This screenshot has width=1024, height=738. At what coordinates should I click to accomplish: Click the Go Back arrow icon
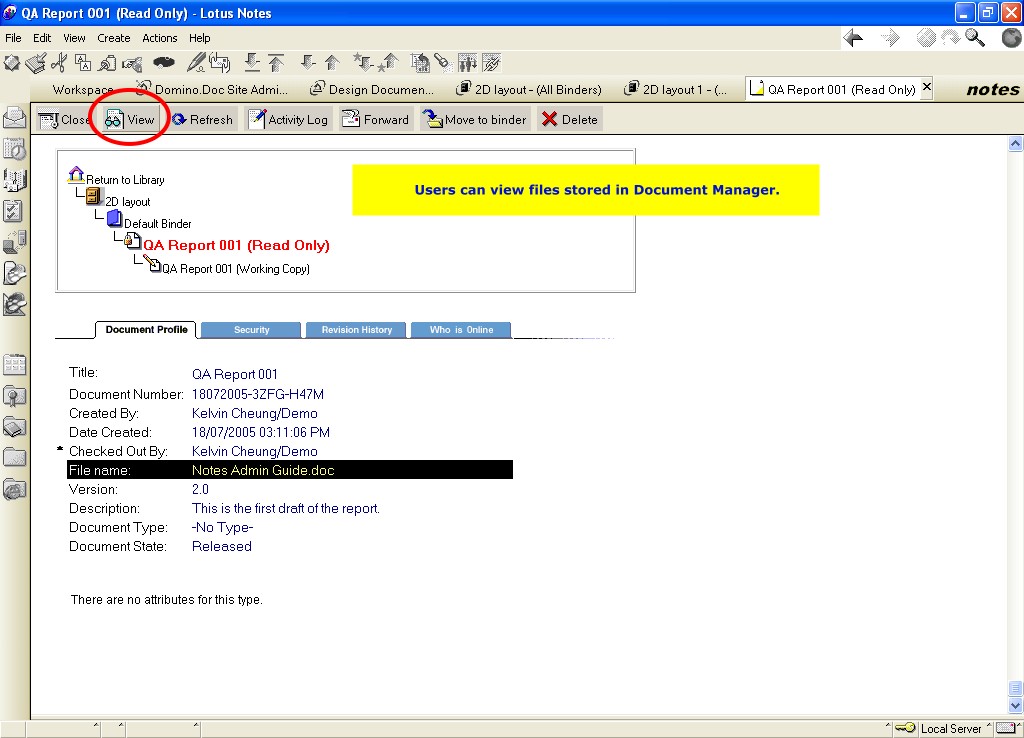tap(853, 38)
